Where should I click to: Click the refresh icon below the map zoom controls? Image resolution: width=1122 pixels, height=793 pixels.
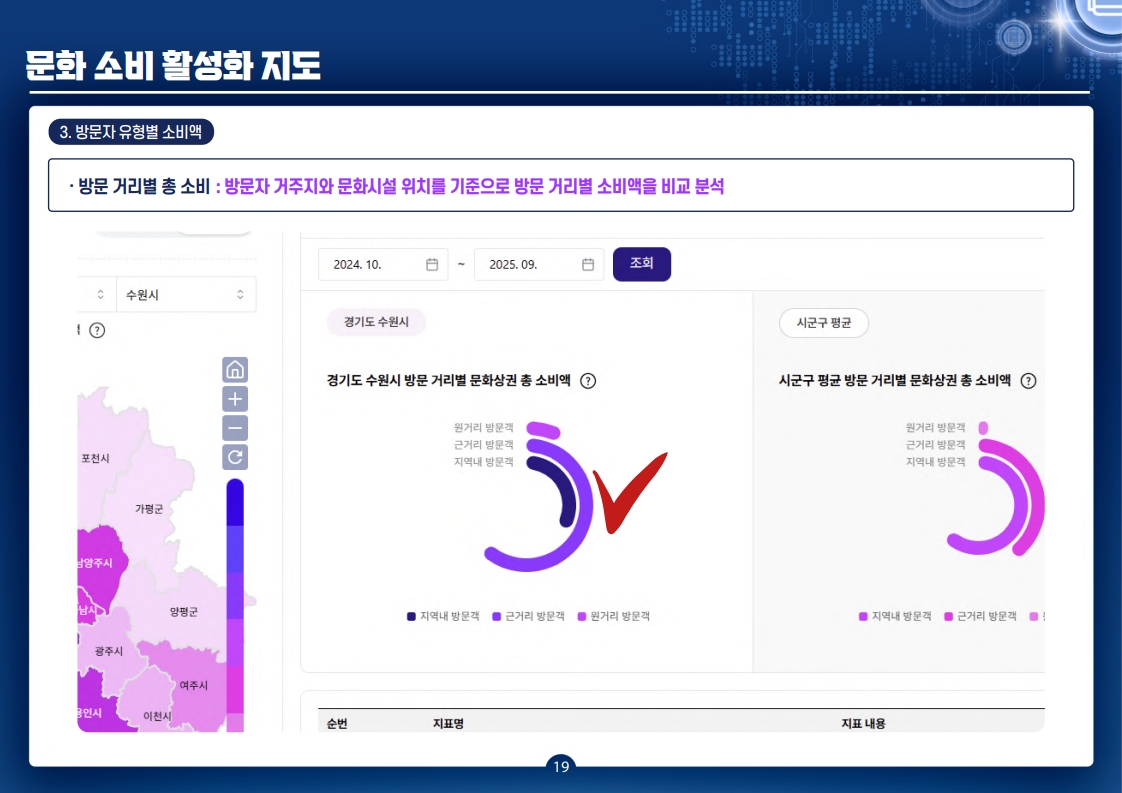coord(233,457)
